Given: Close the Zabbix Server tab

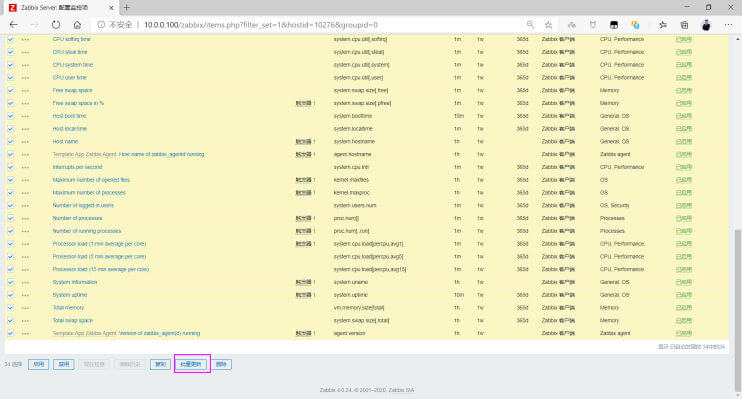Looking at the screenshot, I should pyautogui.click(x=111, y=8).
